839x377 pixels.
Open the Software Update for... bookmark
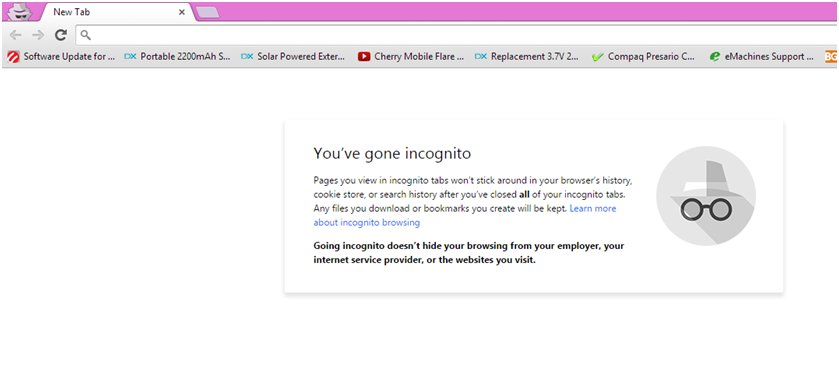62,56
